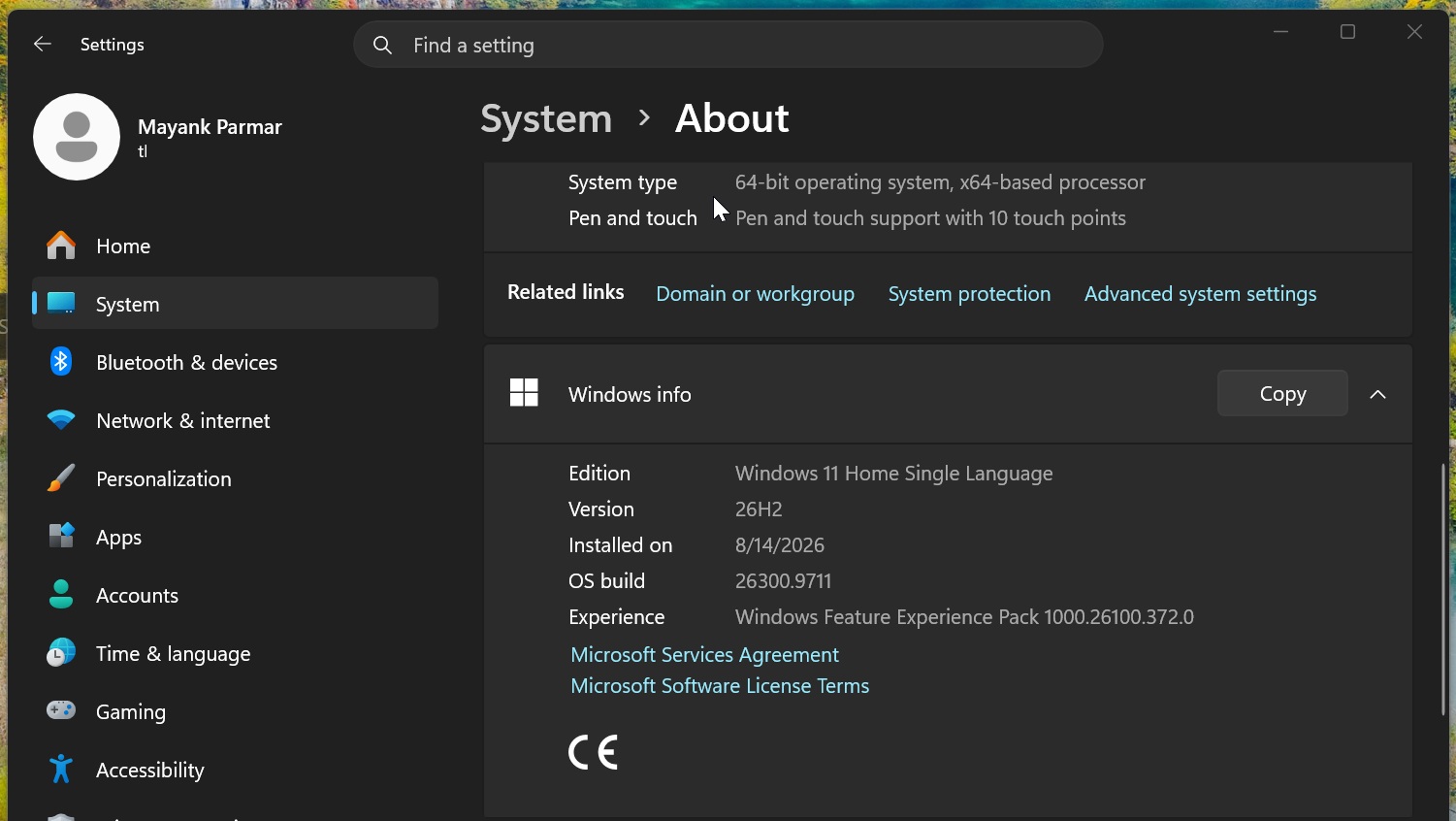Open Microsoft Services Agreement link

click(x=704, y=655)
